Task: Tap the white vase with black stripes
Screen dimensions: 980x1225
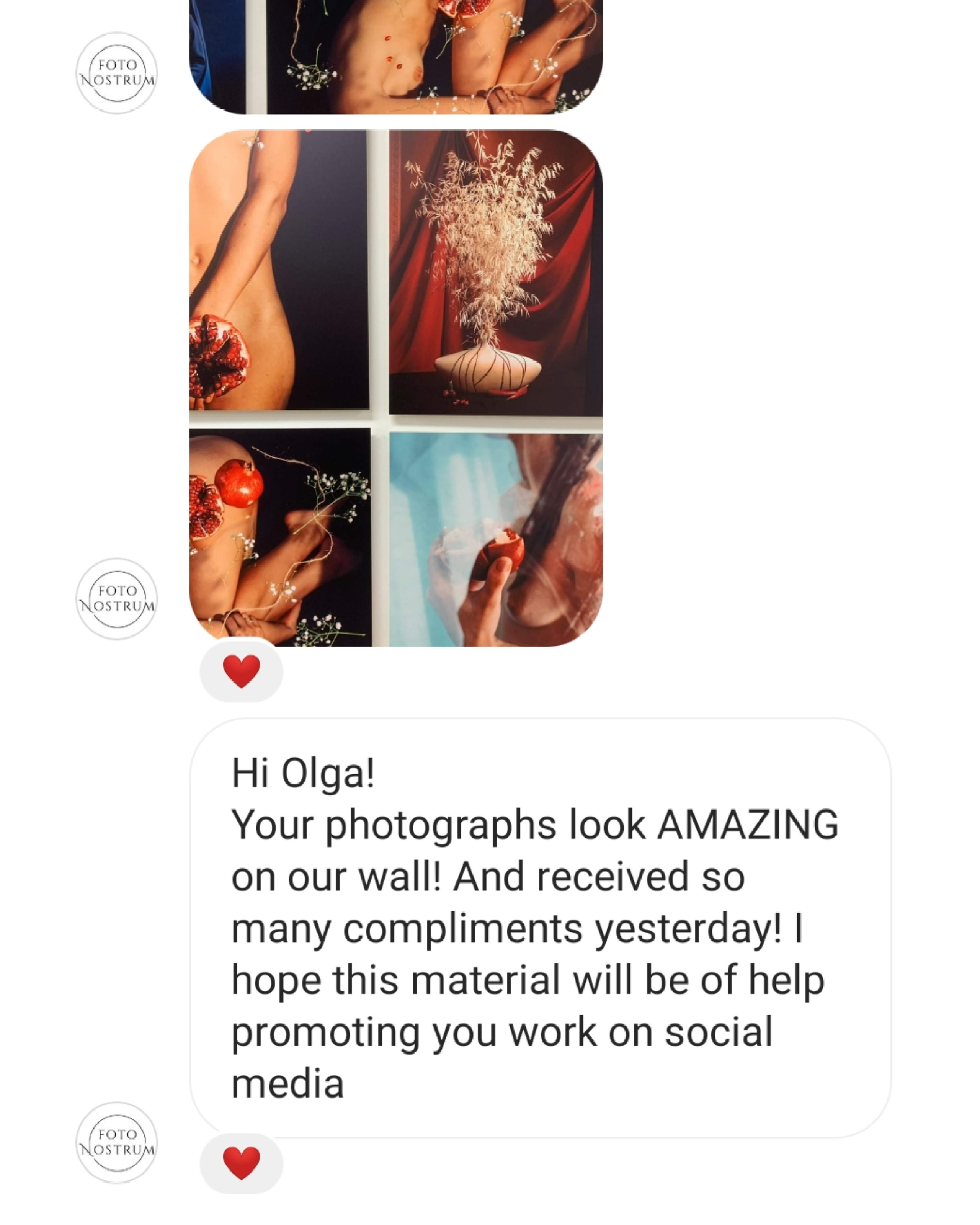Action: coord(487,369)
